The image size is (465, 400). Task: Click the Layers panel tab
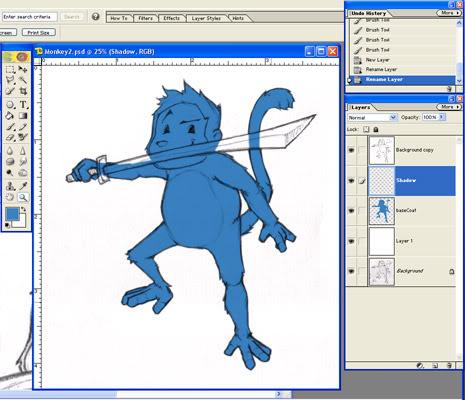[x=361, y=107]
